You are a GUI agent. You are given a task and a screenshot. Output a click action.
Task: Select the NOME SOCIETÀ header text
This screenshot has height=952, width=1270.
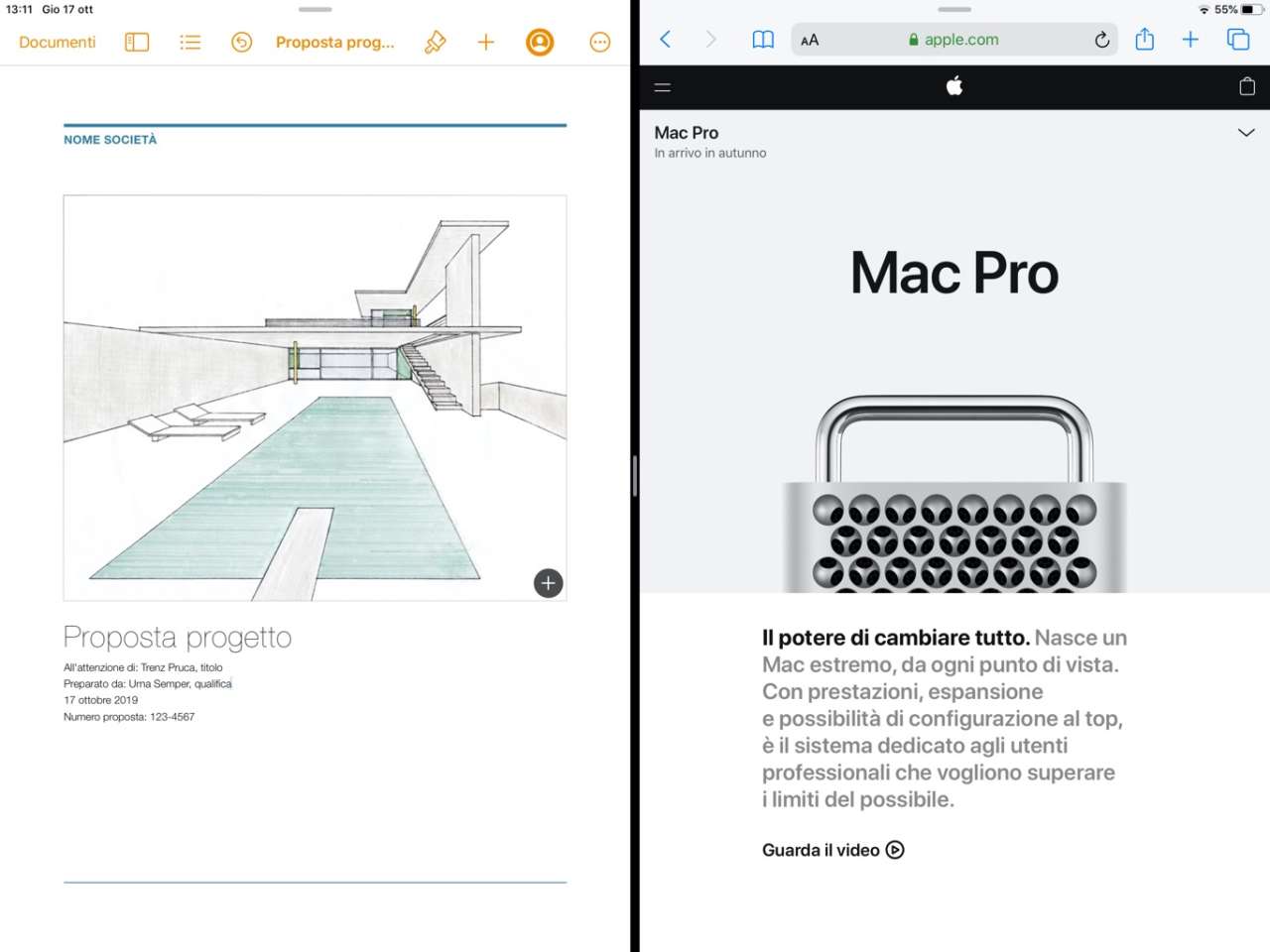[110, 140]
